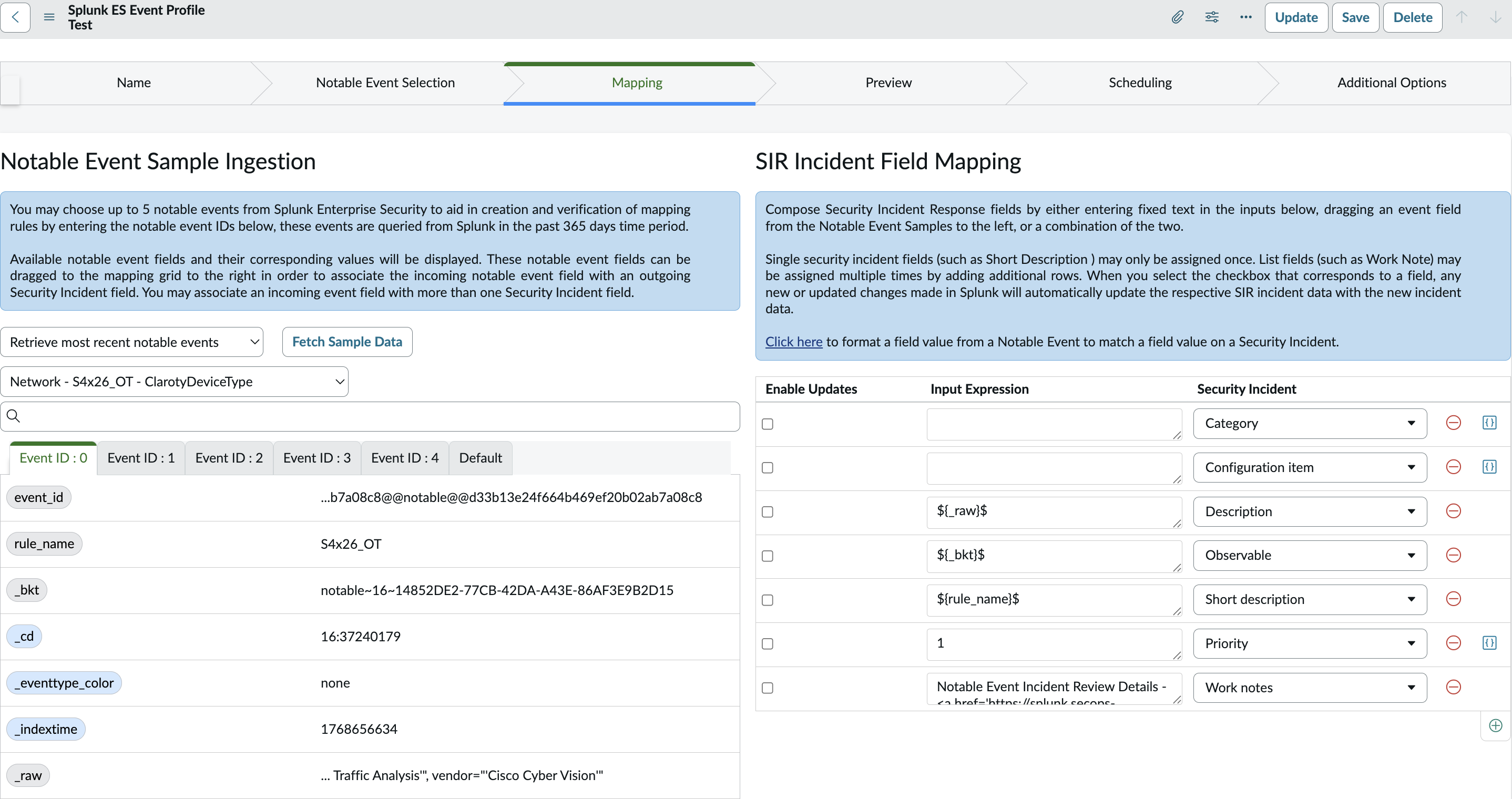Click the Save button

pyautogui.click(x=1355, y=18)
